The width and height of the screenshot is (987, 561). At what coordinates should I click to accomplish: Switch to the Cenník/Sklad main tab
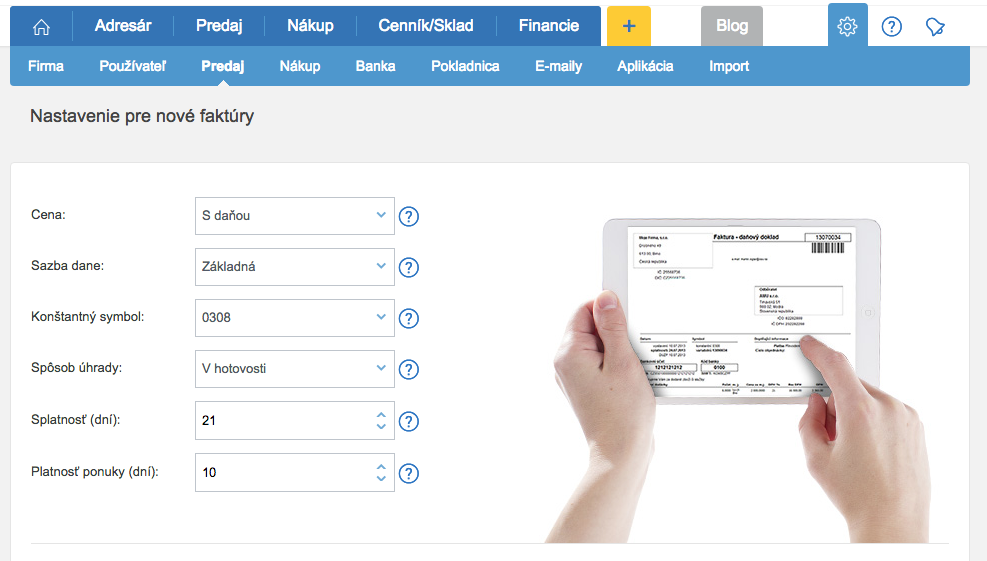(x=426, y=26)
